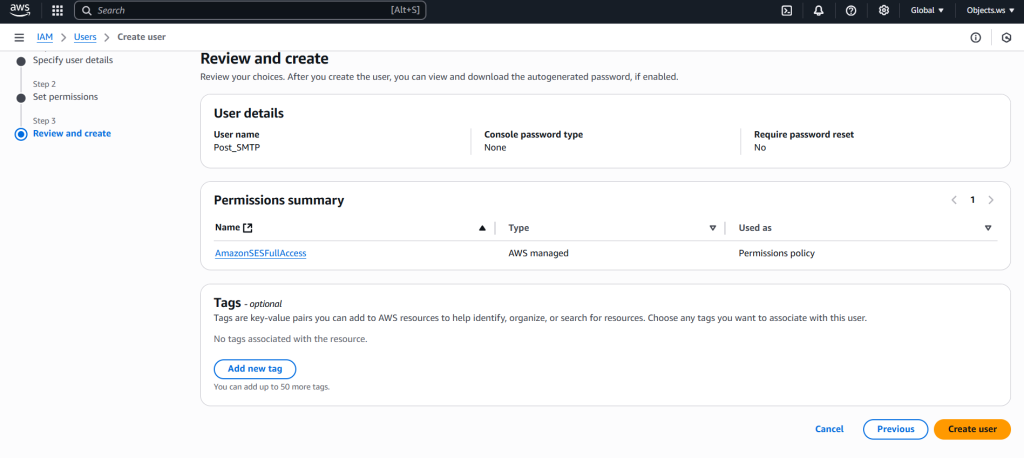
Task: Click the AWS logo home icon
Action: pos(21,11)
